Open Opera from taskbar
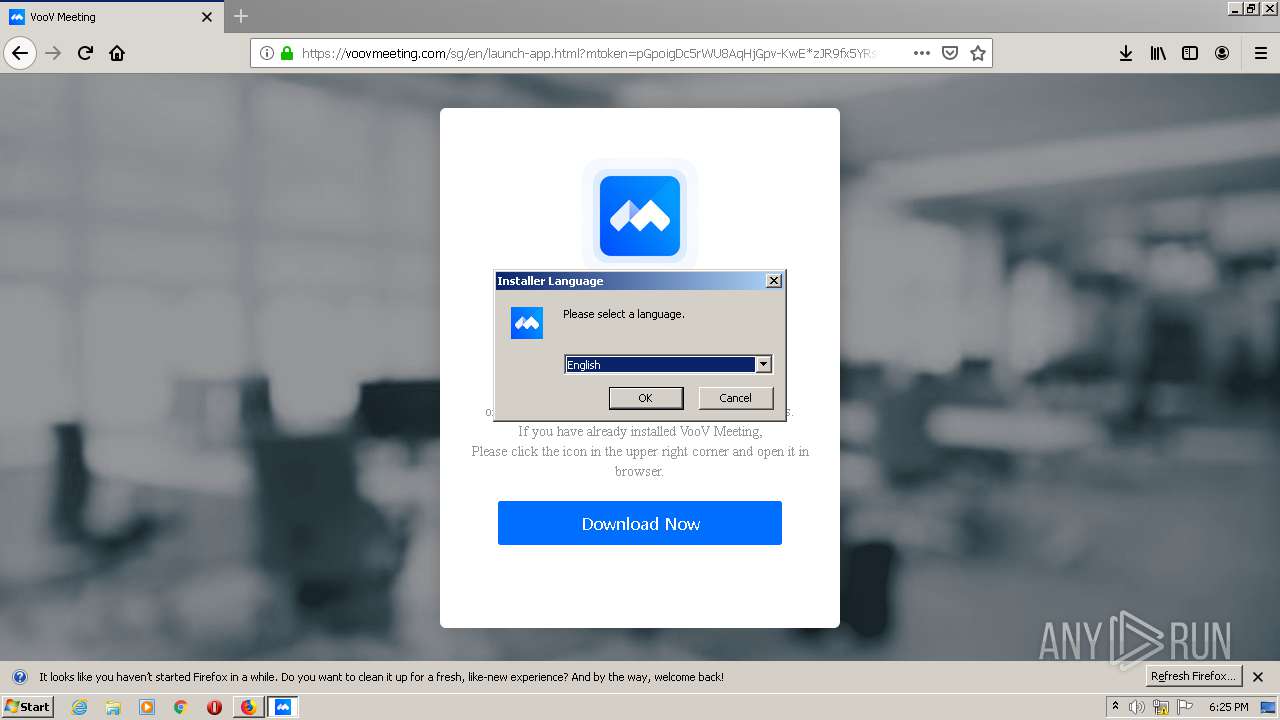This screenshot has height=720, width=1280. (x=214, y=707)
